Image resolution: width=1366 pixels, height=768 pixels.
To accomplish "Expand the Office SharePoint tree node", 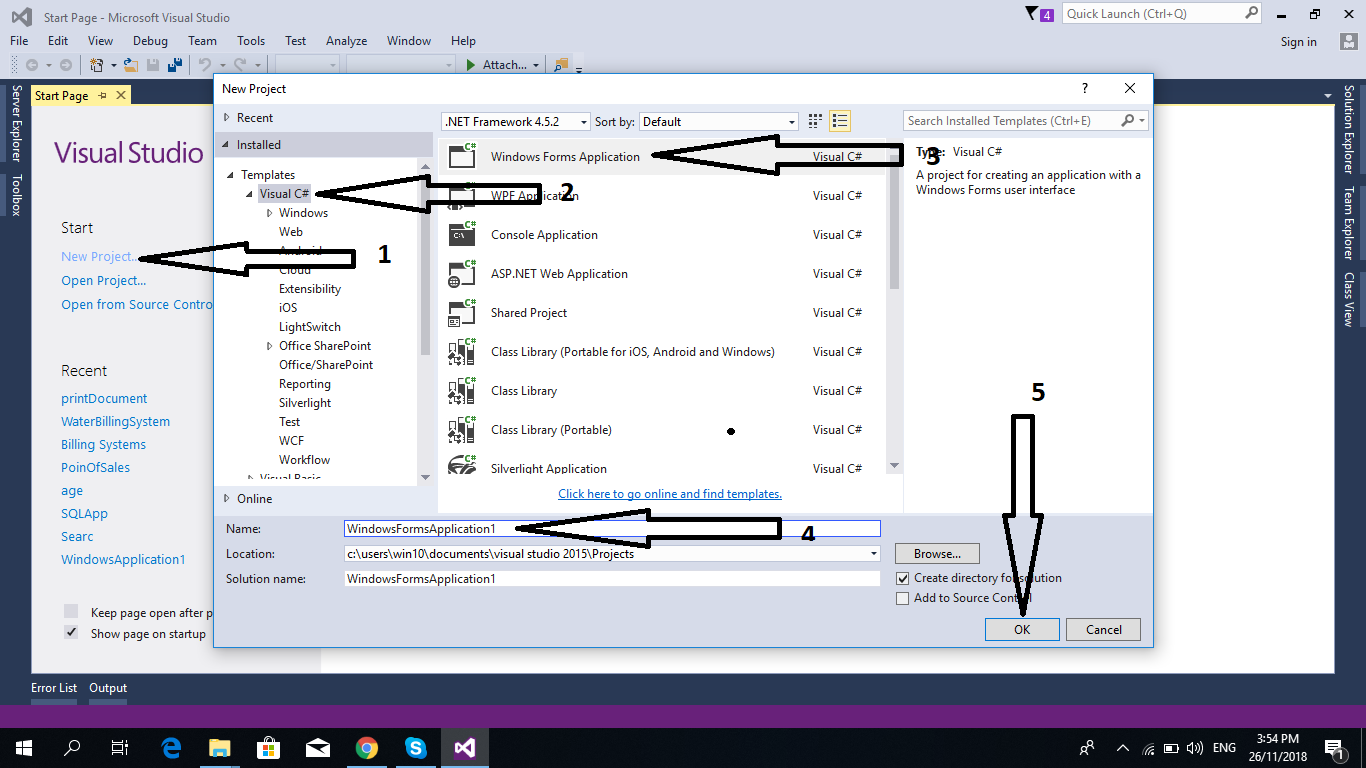I will click(270, 346).
